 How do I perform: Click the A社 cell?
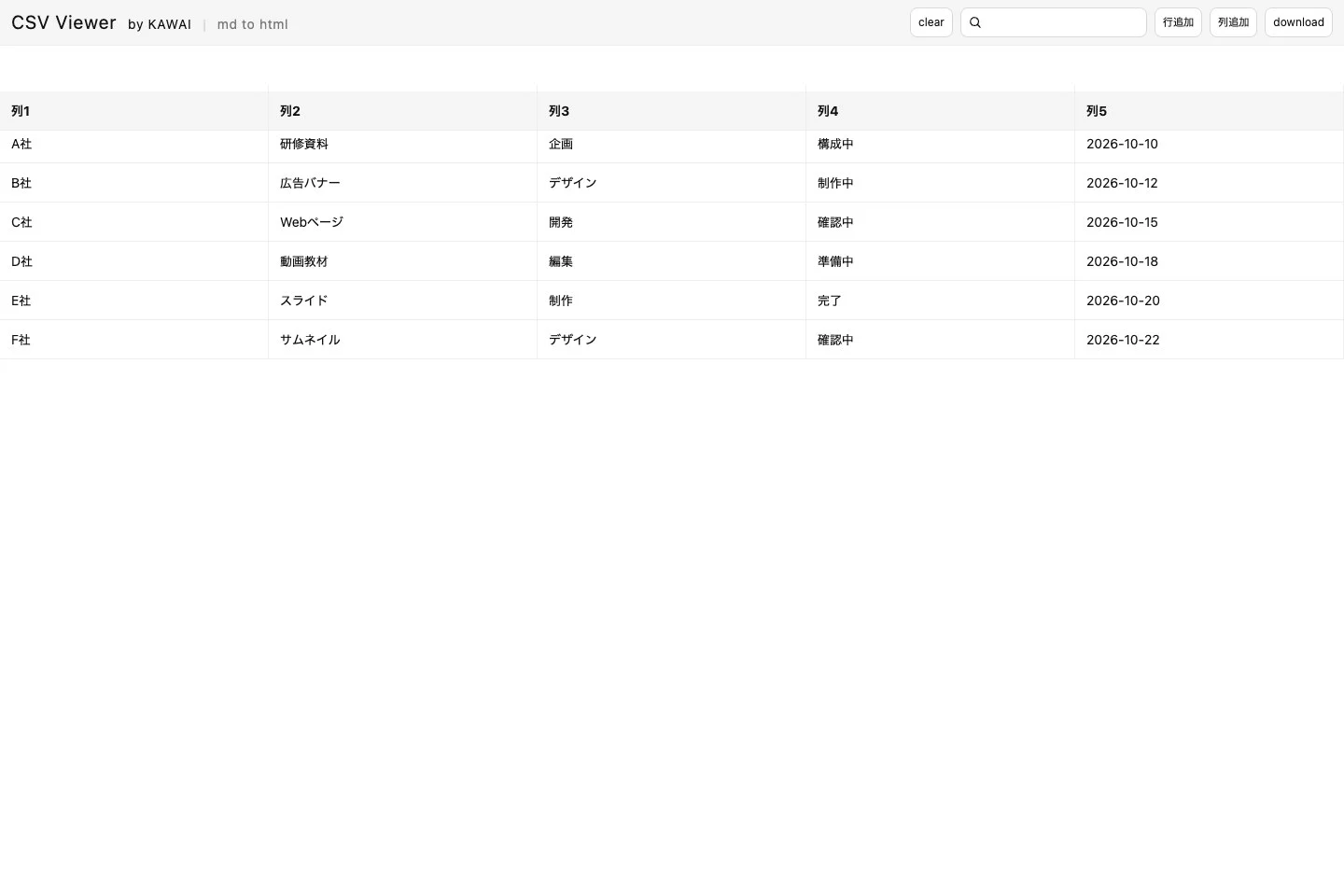click(x=134, y=147)
